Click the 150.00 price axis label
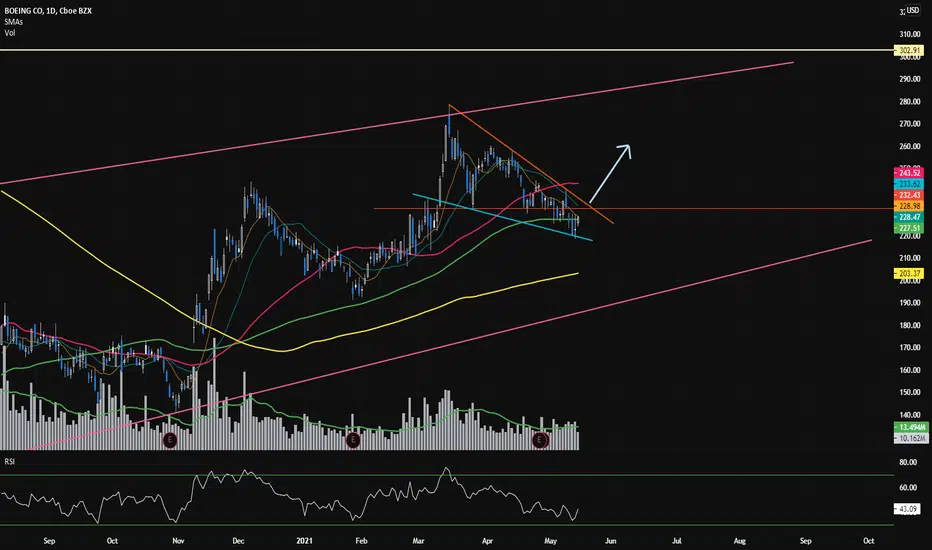The image size is (932, 550). (910, 392)
